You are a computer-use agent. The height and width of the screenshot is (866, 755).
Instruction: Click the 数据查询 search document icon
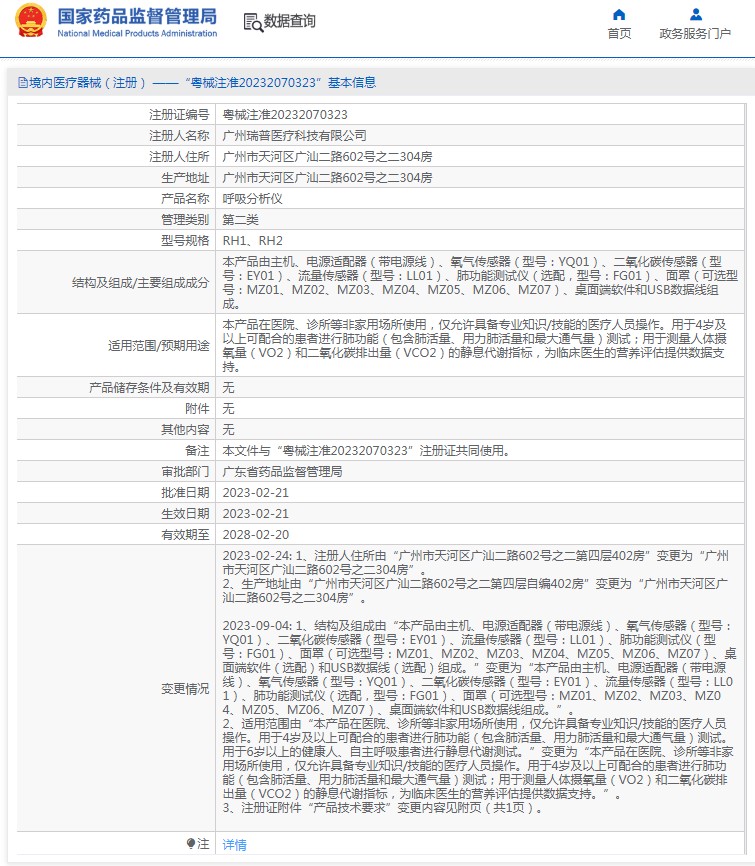click(x=253, y=22)
